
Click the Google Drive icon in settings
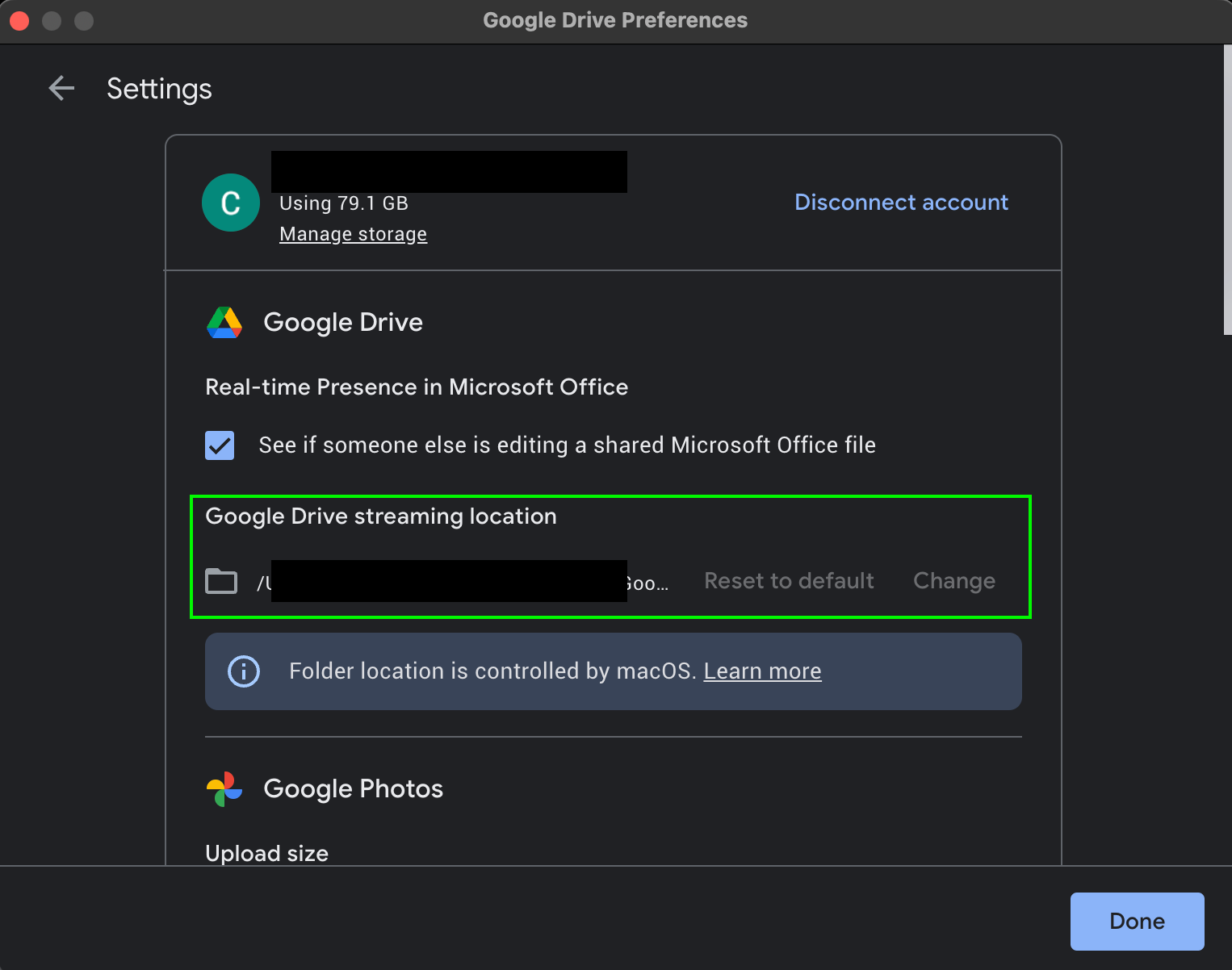tap(224, 322)
